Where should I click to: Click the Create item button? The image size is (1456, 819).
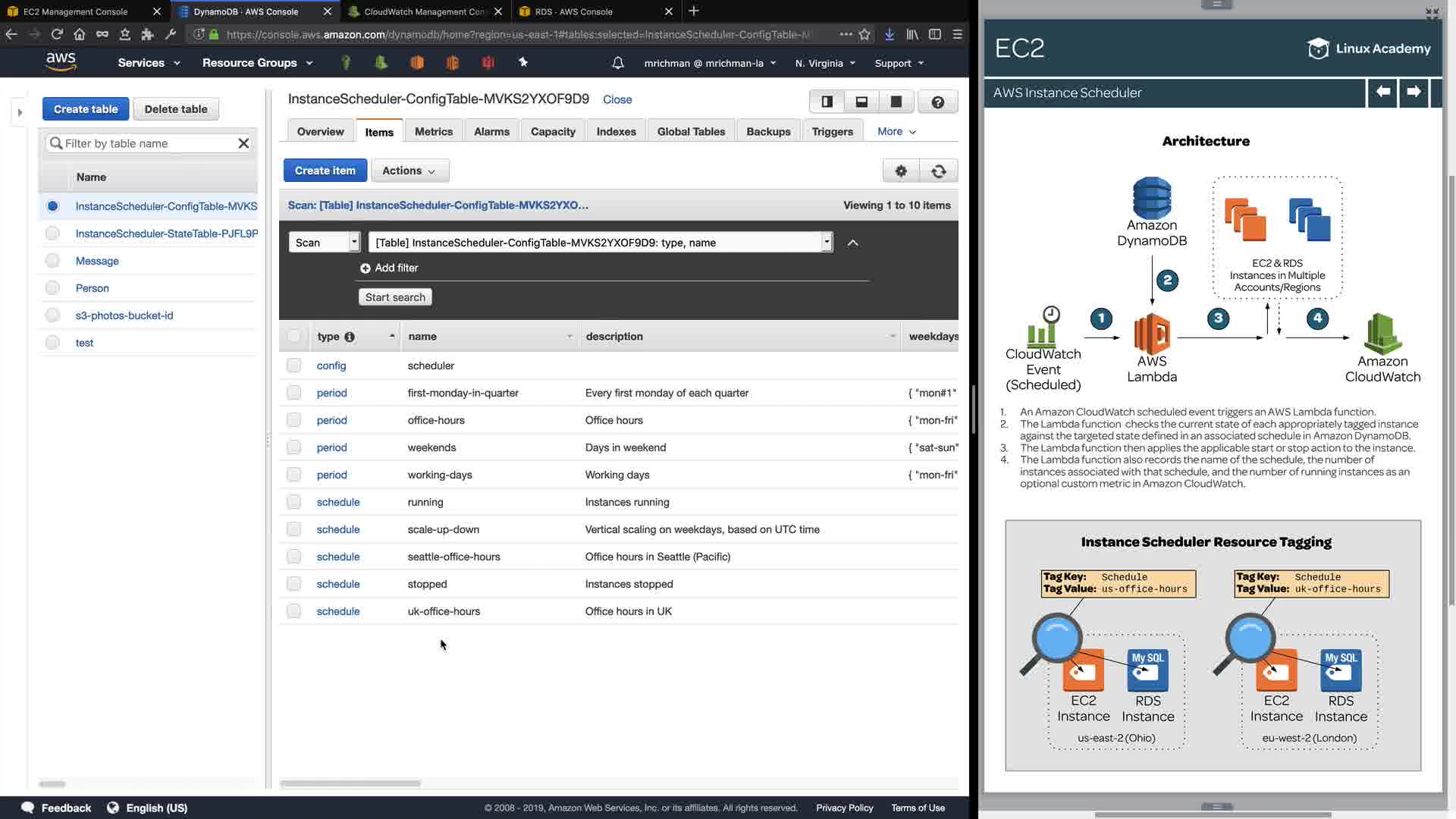pos(325,171)
